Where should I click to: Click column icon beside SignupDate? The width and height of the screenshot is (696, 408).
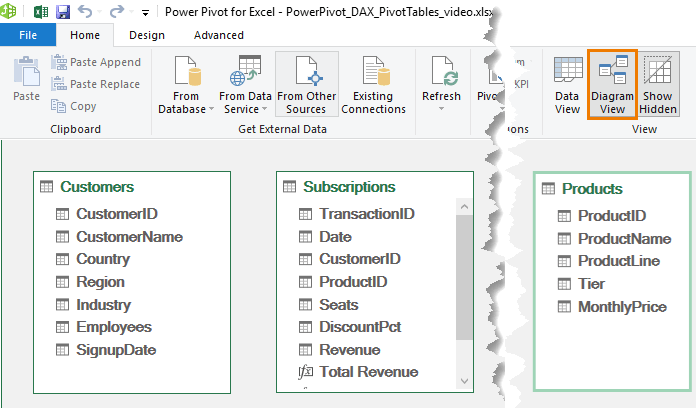63,350
